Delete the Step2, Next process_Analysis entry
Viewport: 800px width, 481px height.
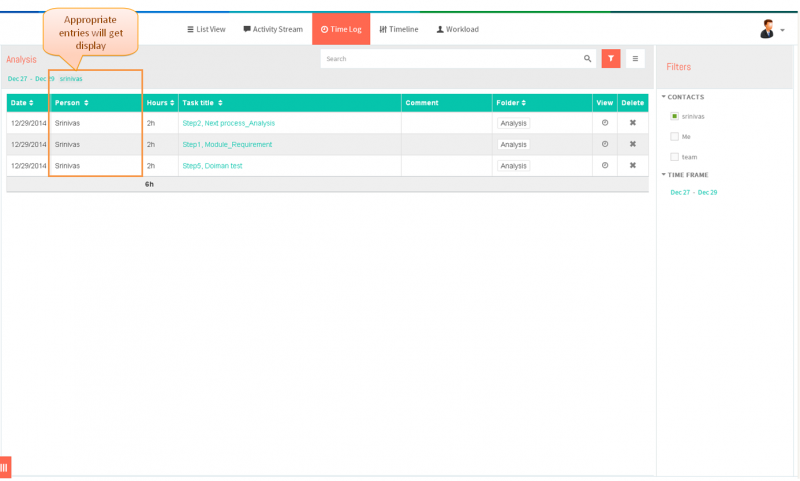[633, 123]
